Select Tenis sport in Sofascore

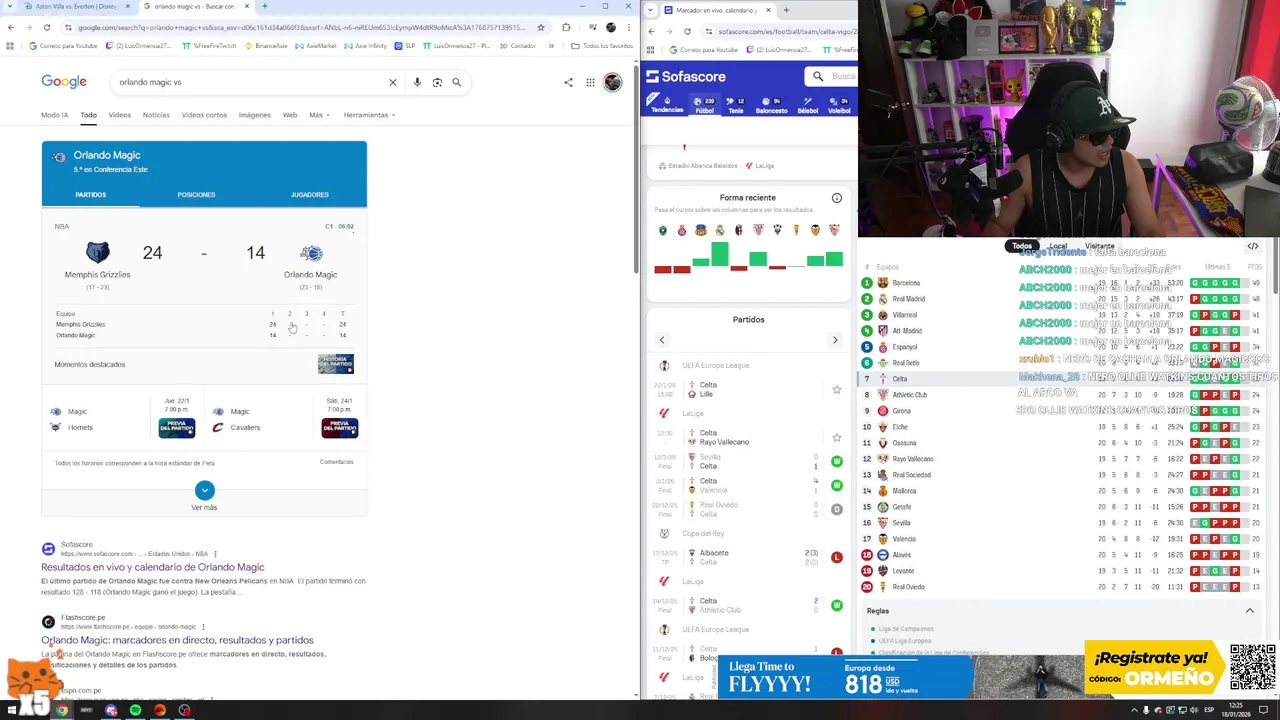pos(735,105)
